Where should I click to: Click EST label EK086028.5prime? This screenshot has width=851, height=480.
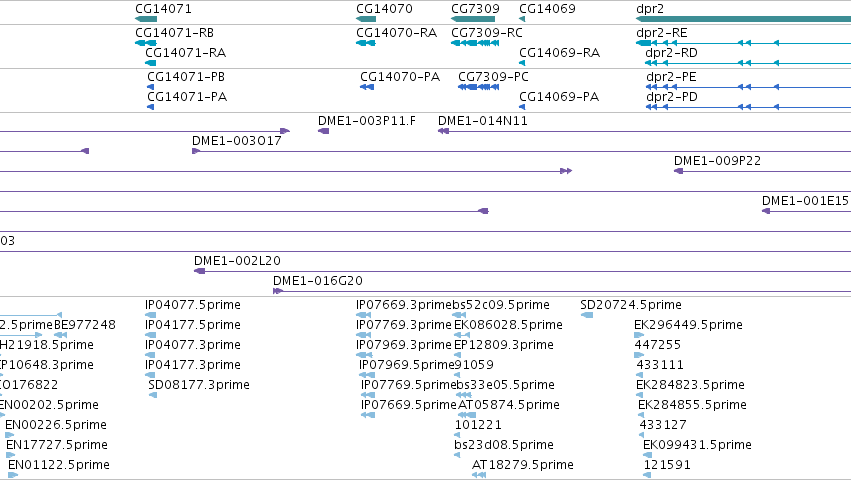[508, 325]
